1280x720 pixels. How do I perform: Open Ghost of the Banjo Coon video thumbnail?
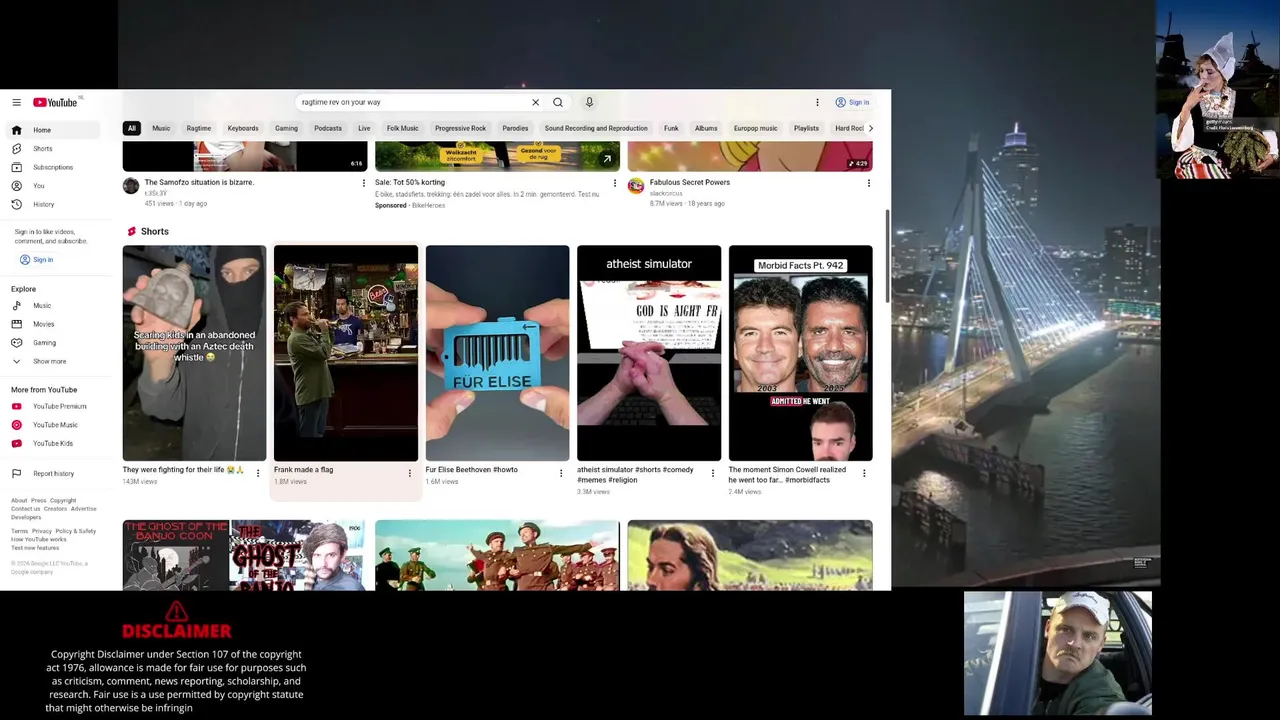point(244,555)
